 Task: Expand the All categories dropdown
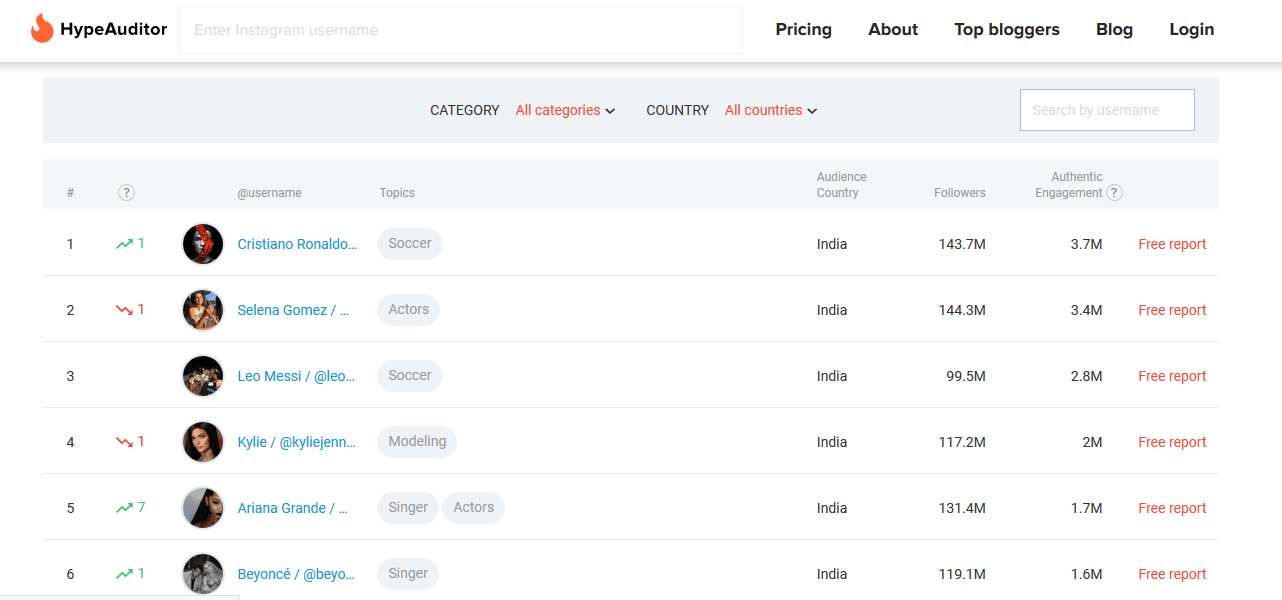coord(565,110)
